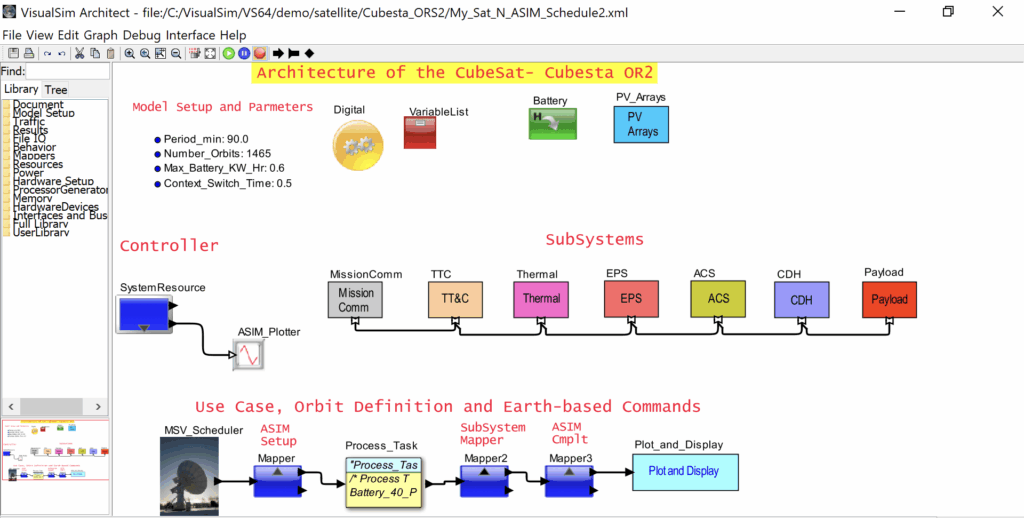Select the red Payload subsystem block
The image size is (1024, 518).
889,298
